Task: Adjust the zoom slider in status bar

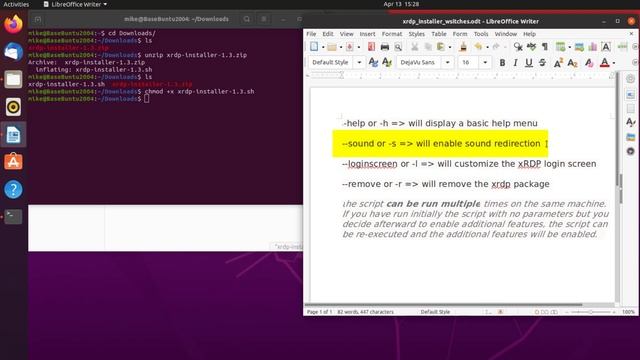Action: [590, 312]
